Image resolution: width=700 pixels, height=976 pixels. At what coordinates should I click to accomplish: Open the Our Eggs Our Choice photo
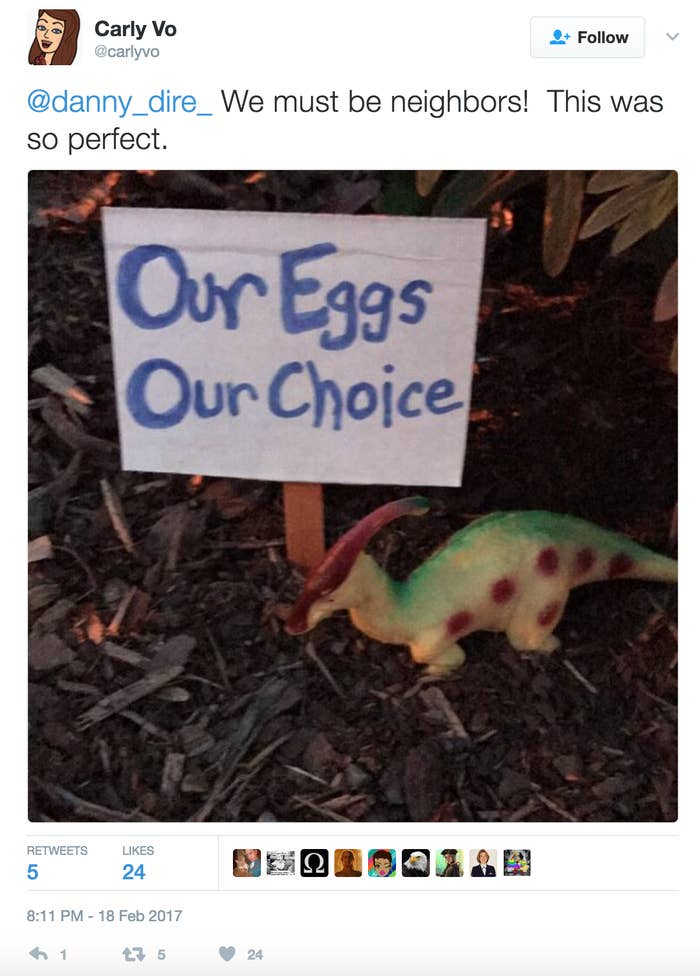click(x=353, y=495)
